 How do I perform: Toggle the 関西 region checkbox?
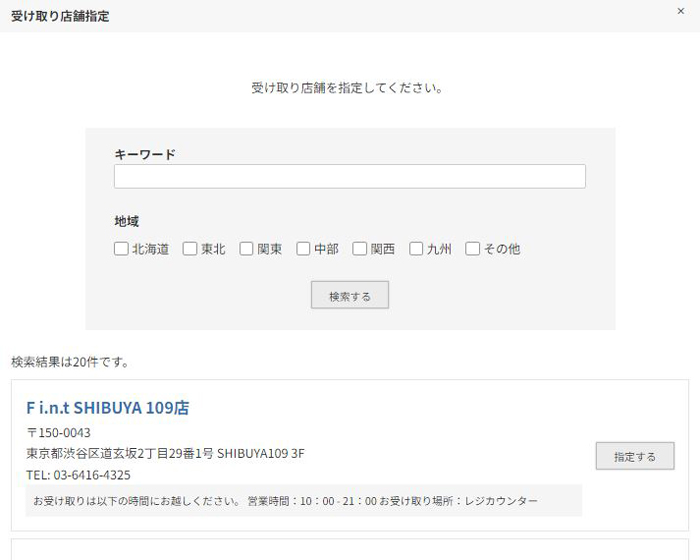point(360,249)
